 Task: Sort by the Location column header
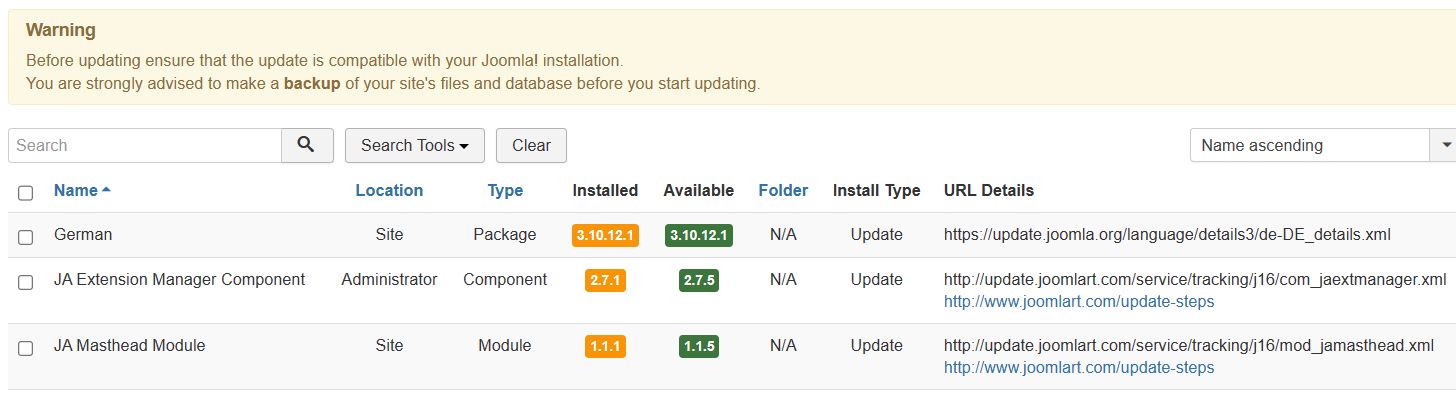[389, 190]
